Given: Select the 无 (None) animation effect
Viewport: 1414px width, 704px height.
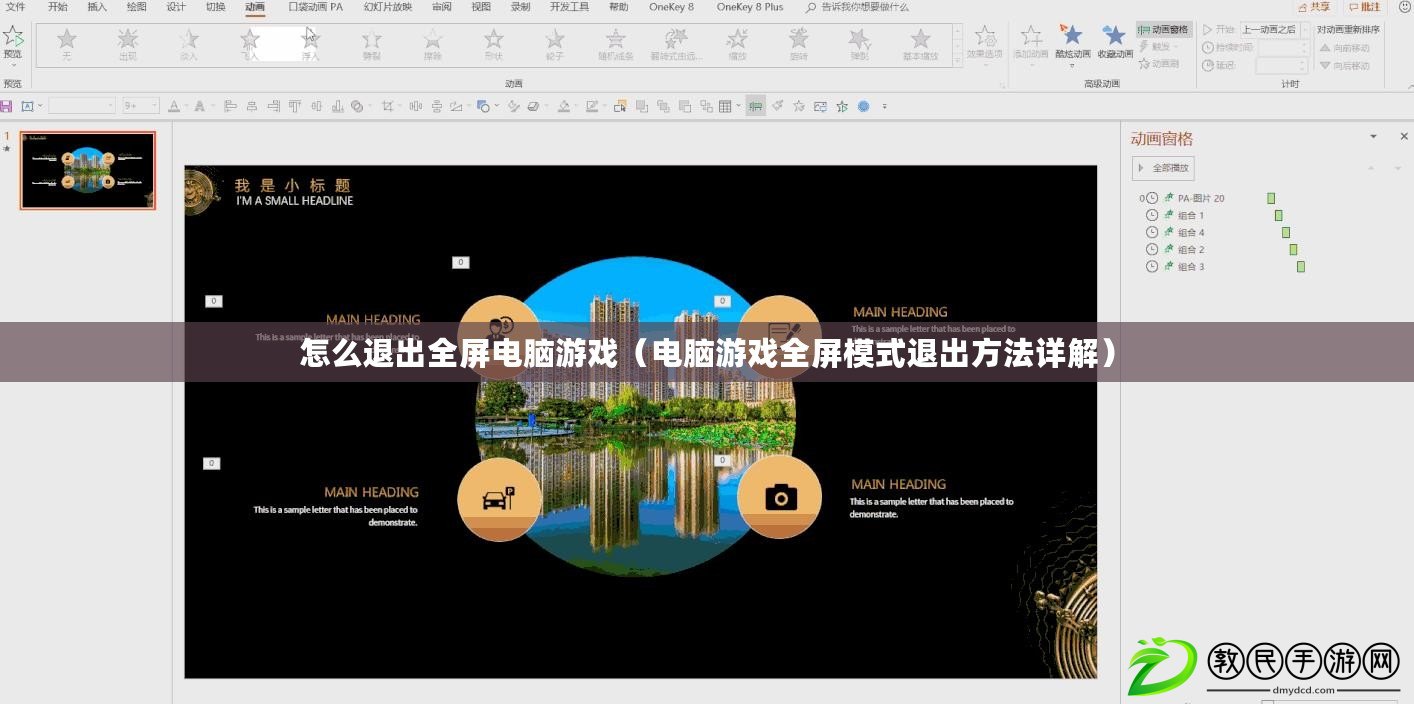Looking at the screenshot, I should pyautogui.click(x=66, y=44).
